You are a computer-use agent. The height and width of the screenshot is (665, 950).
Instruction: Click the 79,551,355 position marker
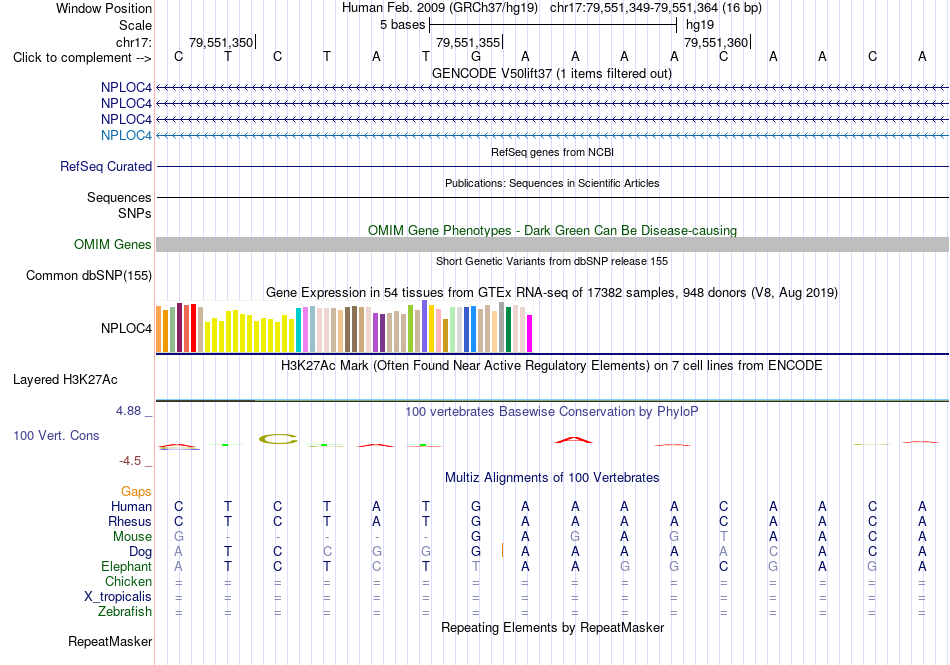coord(468,42)
